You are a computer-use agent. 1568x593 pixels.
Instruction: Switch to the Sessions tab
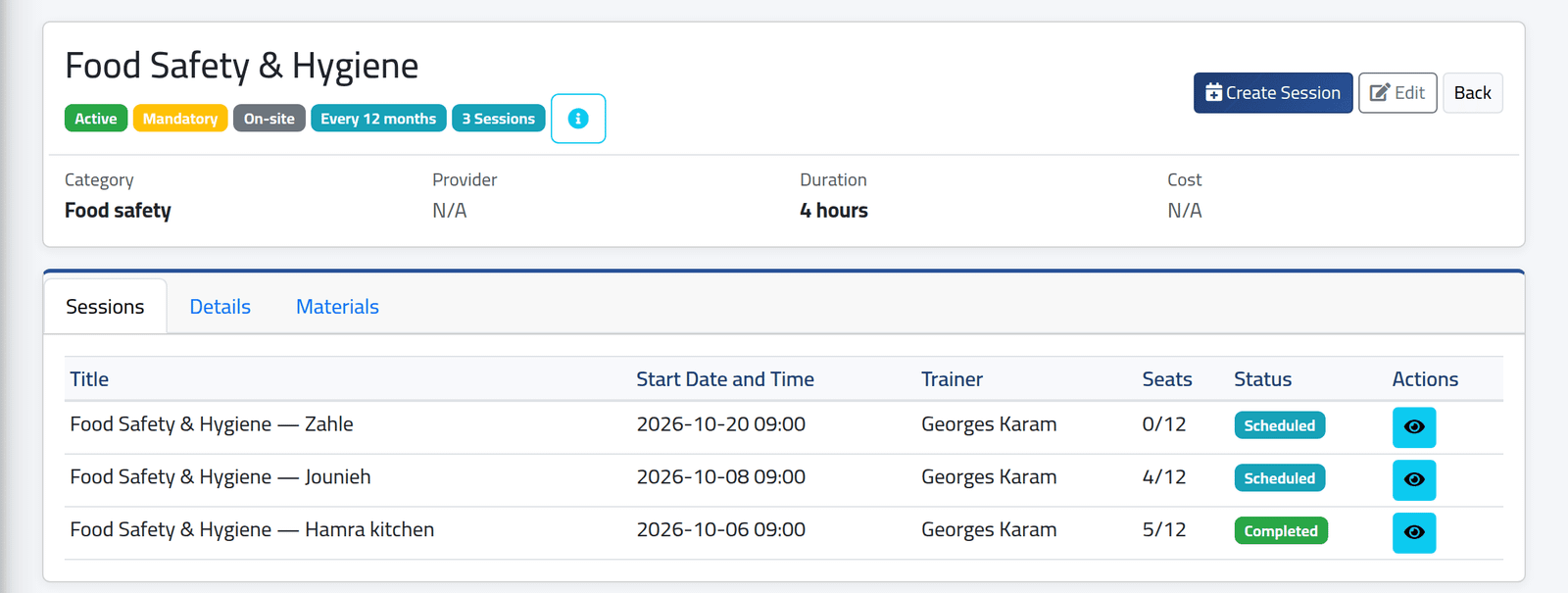coord(105,307)
